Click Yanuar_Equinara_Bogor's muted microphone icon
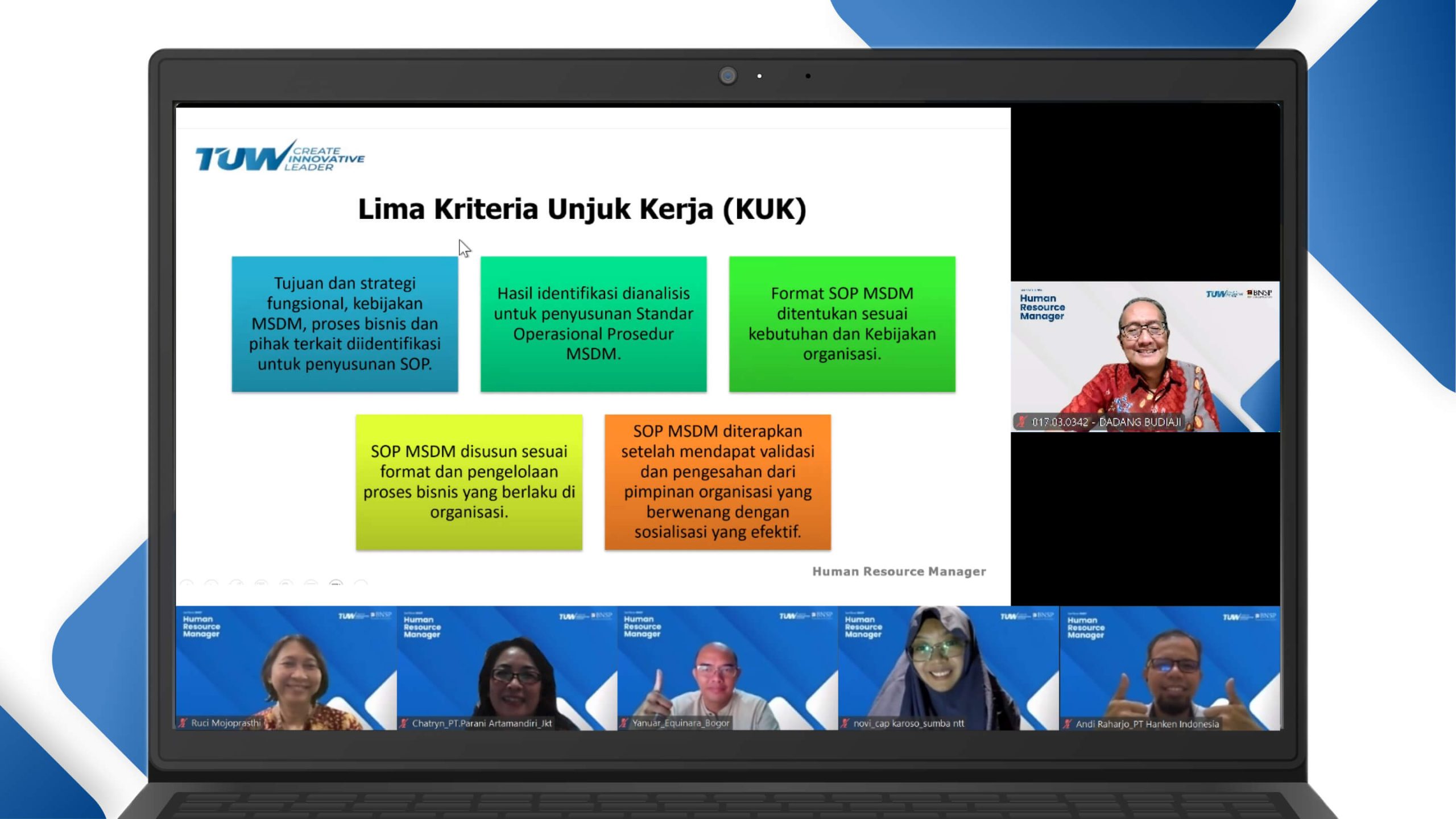Screen dimensions: 1456x819 pyautogui.click(x=623, y=723)
